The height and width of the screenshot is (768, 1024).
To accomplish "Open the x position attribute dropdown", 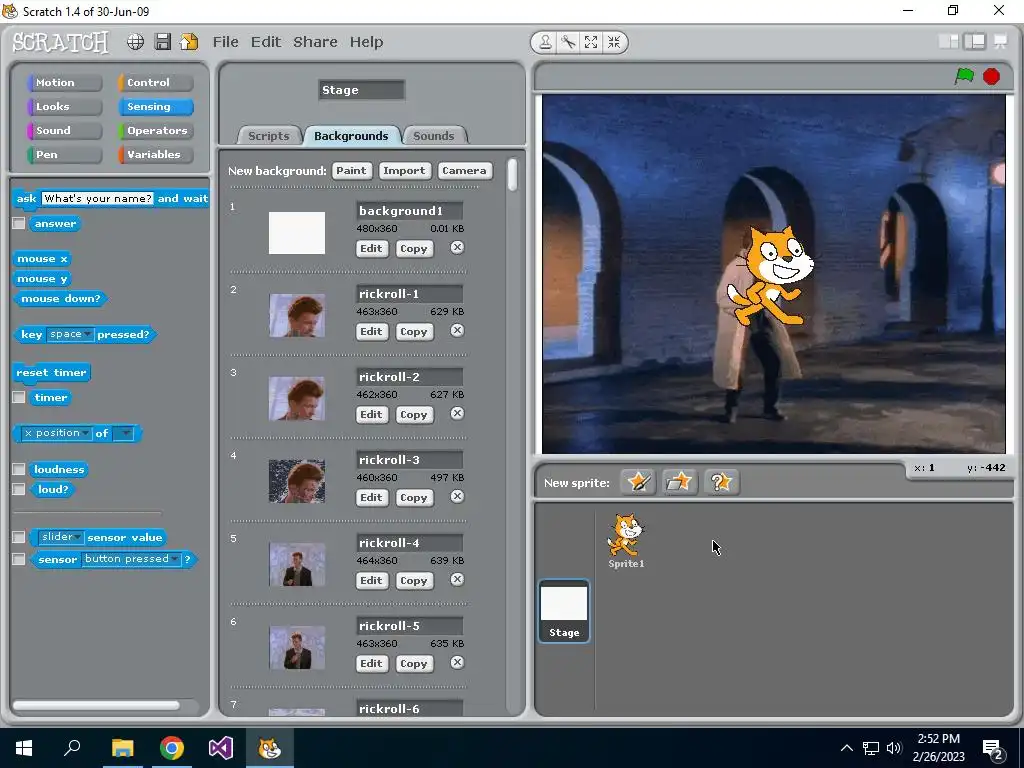I will pyautogui.click(x=56, y=433).
